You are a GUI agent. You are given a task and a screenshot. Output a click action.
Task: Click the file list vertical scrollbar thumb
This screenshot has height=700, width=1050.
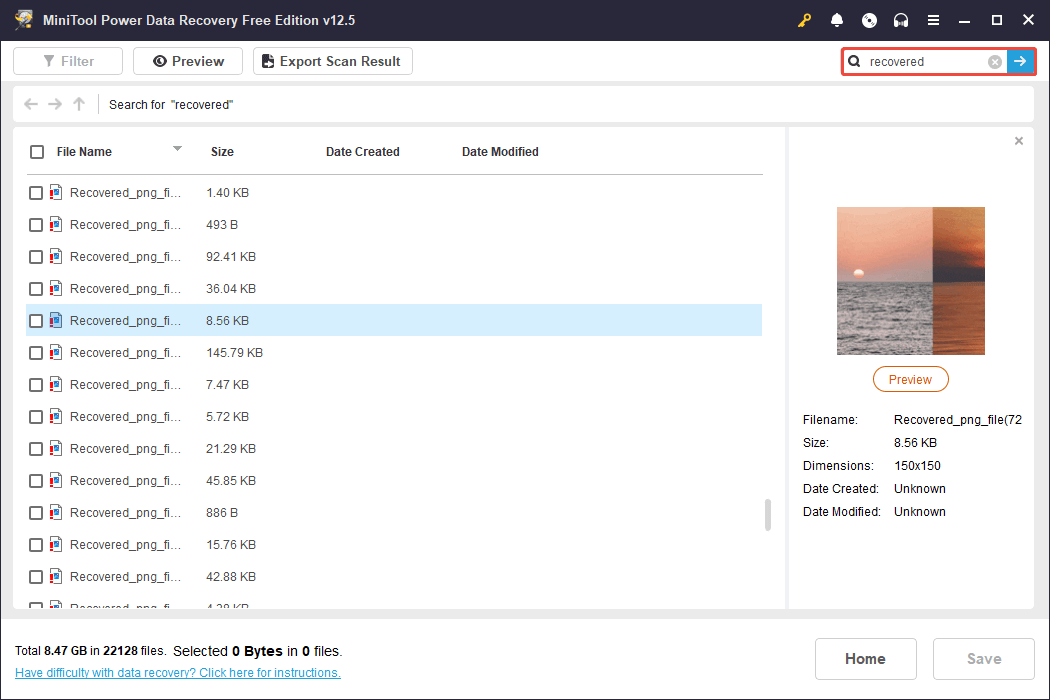(768, 515)
